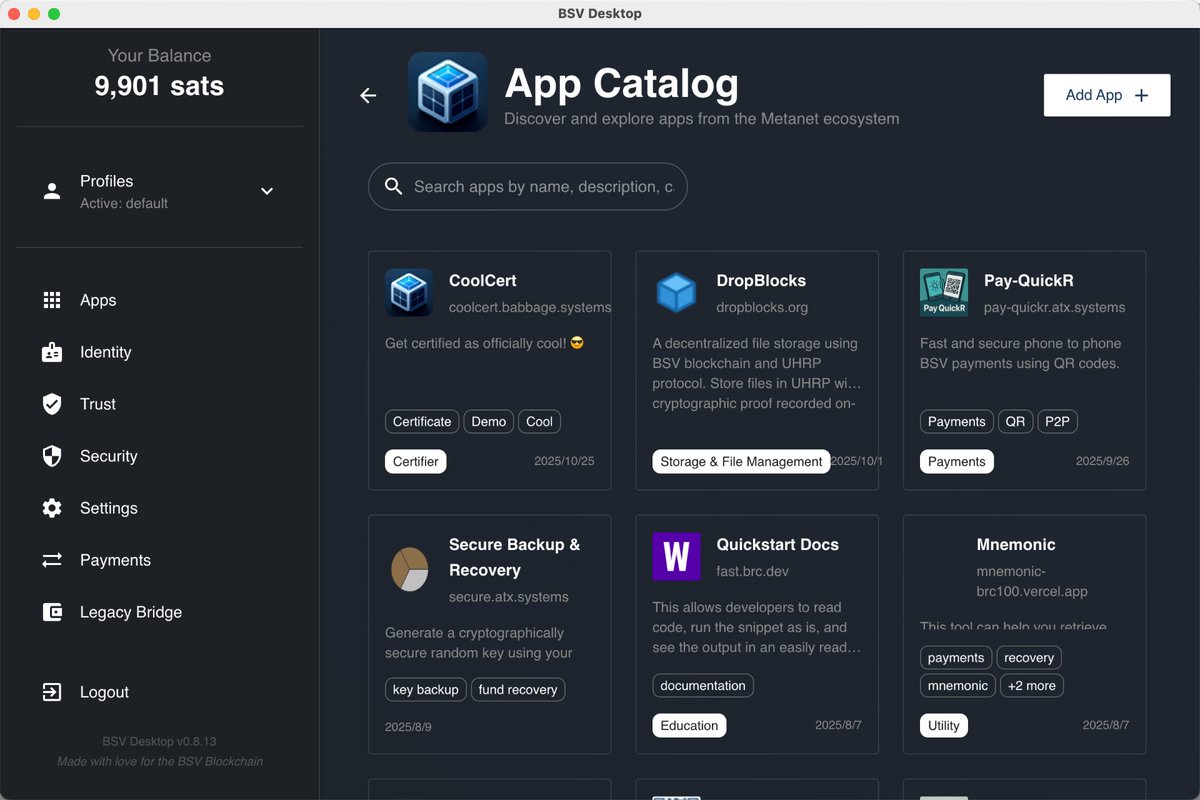The height and width of the screenshot is (800, 1200).
Task: Open the Pay-QuickR card title
Action: pos(1029,281)
